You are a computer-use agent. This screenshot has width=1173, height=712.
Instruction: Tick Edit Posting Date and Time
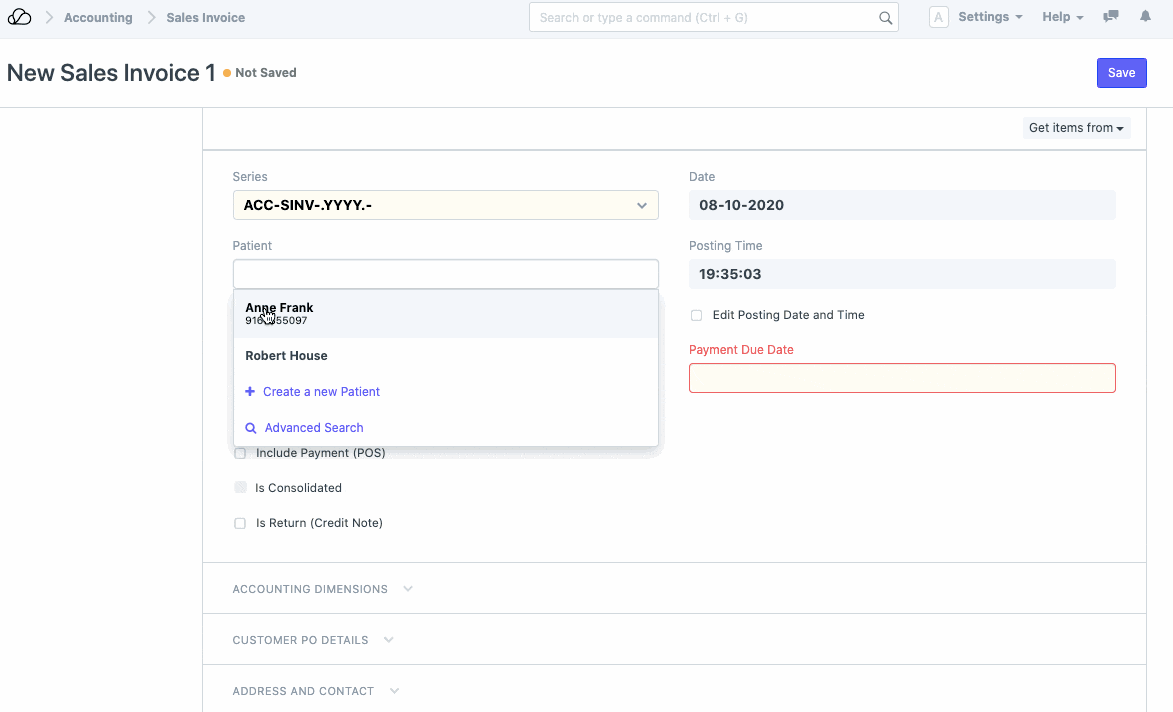pyautogui.click(x=697, y=315)
